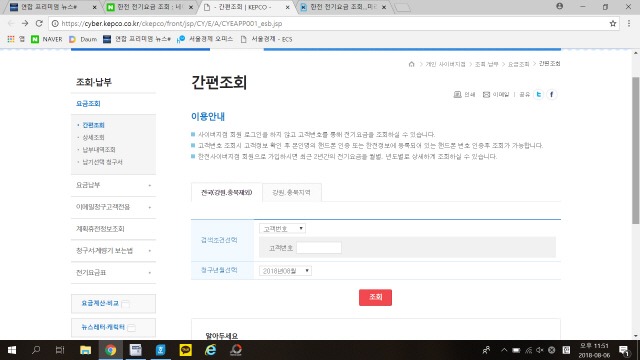Click 조회·납부 in the breadcrumb
This screenshot has width=640, height=360.
point(487,64)
